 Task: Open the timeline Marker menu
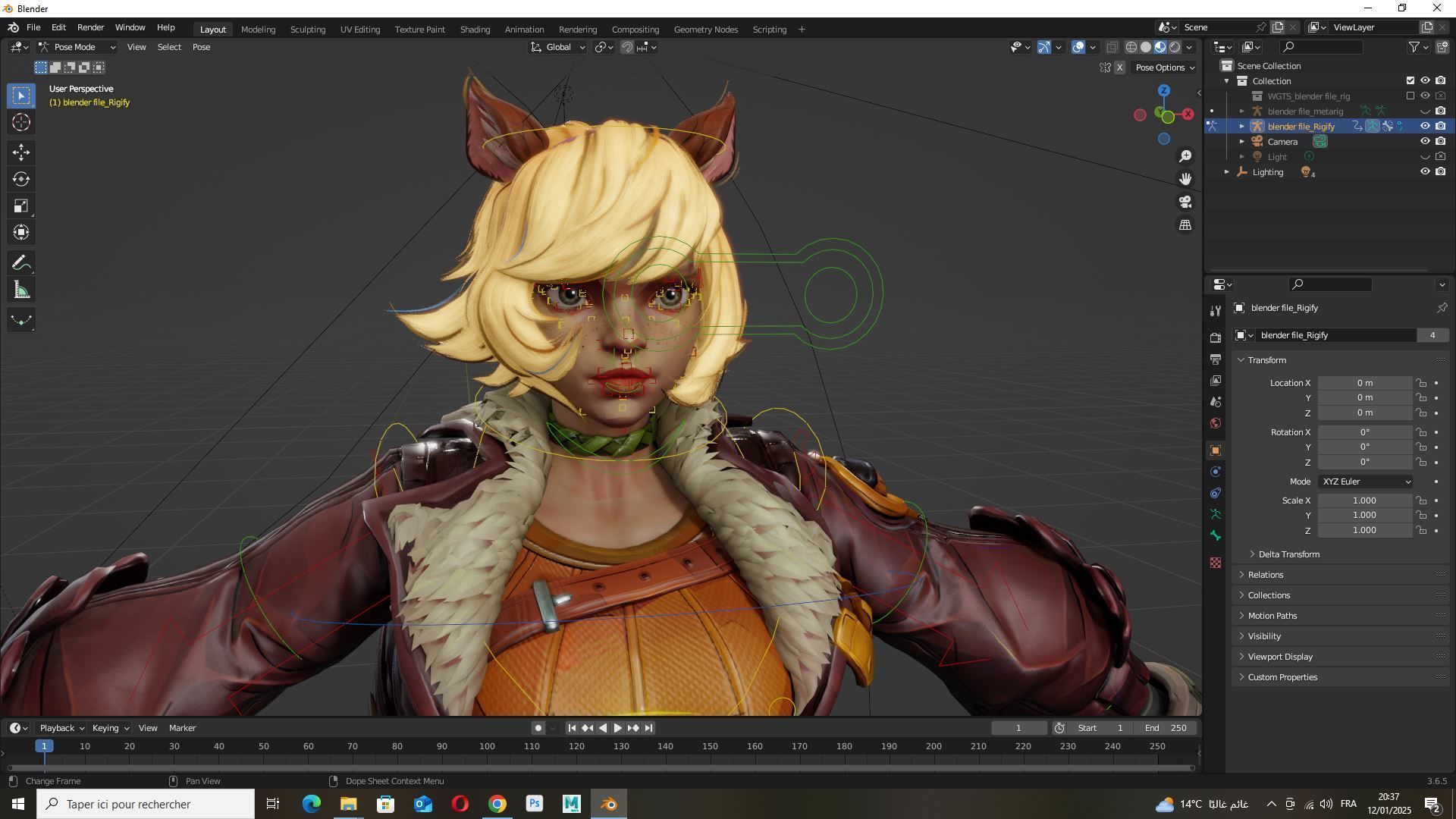pos(182,728)
